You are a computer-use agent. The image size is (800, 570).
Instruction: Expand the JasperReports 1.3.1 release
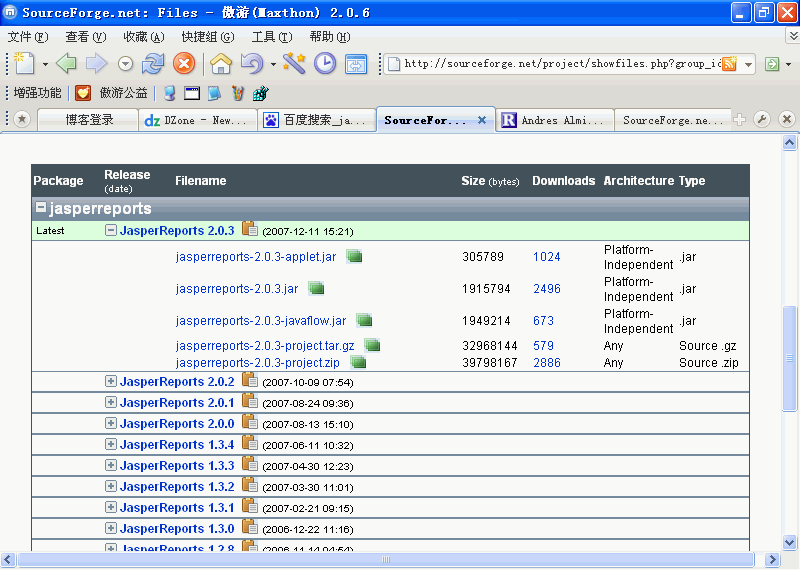pyautogui.click(x=111, y=507)
